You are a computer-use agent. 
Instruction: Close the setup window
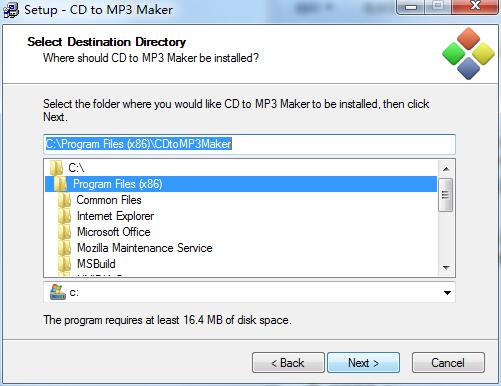coord(475,6)
